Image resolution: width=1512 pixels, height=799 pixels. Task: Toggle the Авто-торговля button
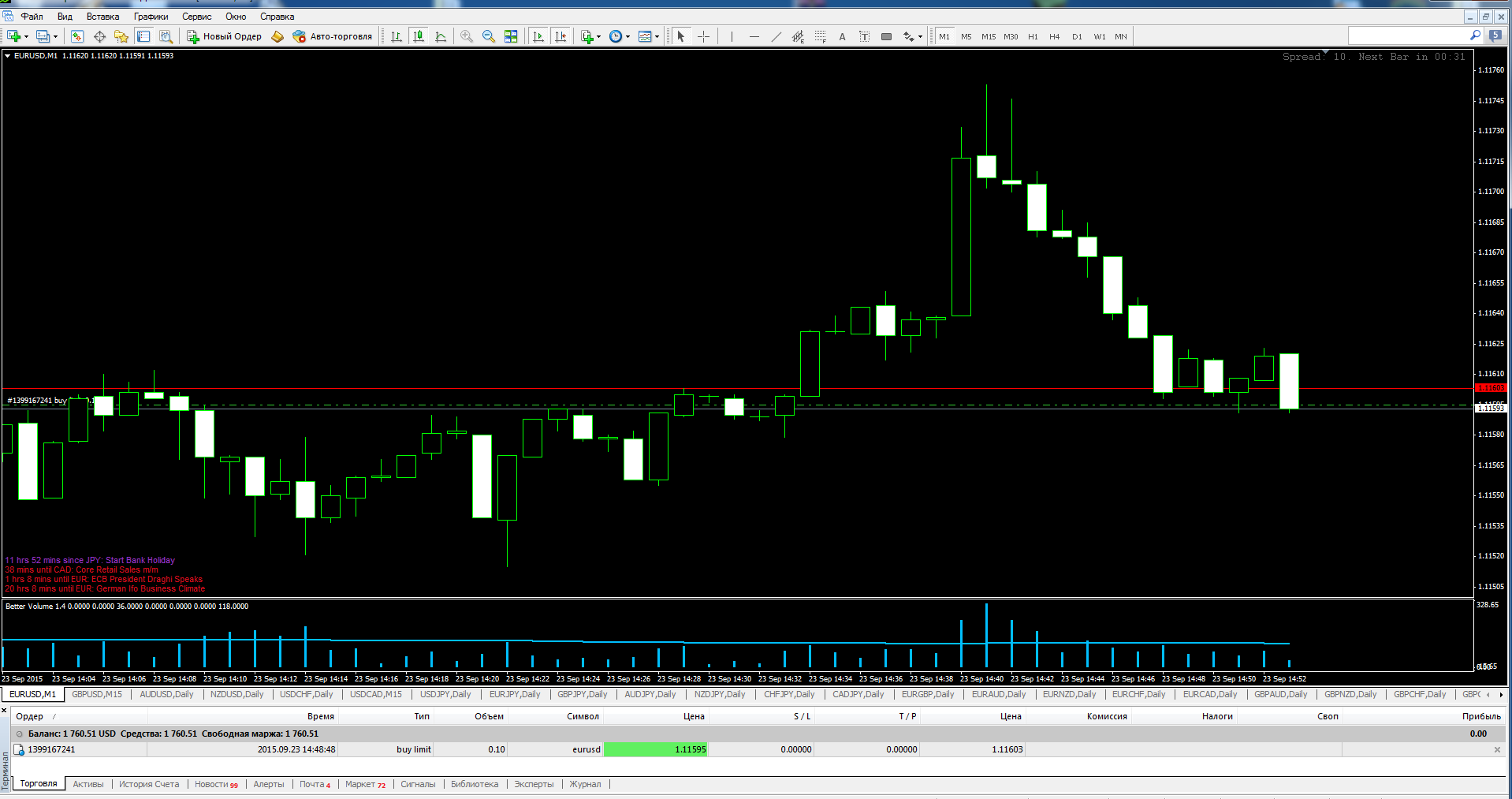pyautogui.click(x=332, y=36)
